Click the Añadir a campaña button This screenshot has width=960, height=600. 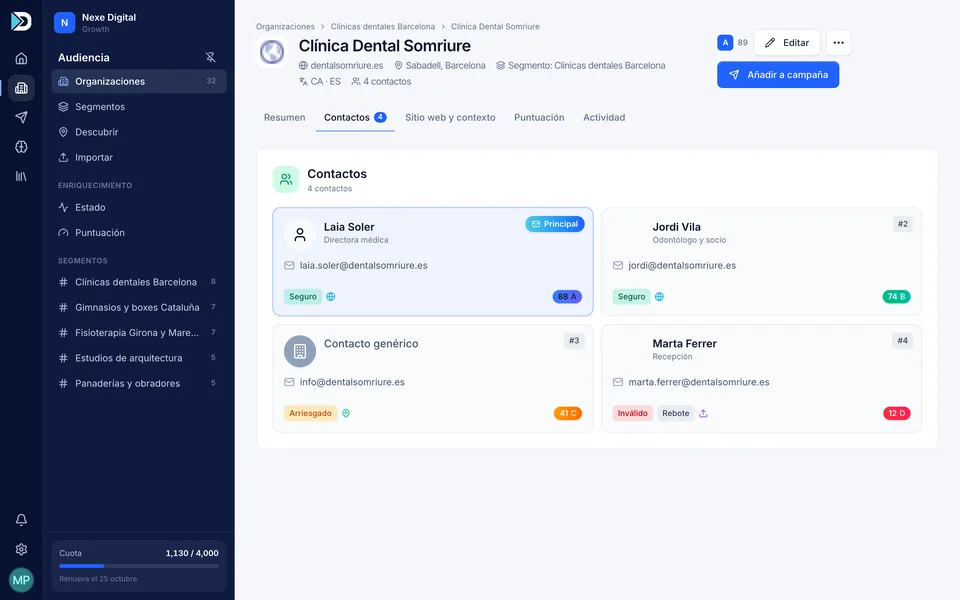(778, 75)
